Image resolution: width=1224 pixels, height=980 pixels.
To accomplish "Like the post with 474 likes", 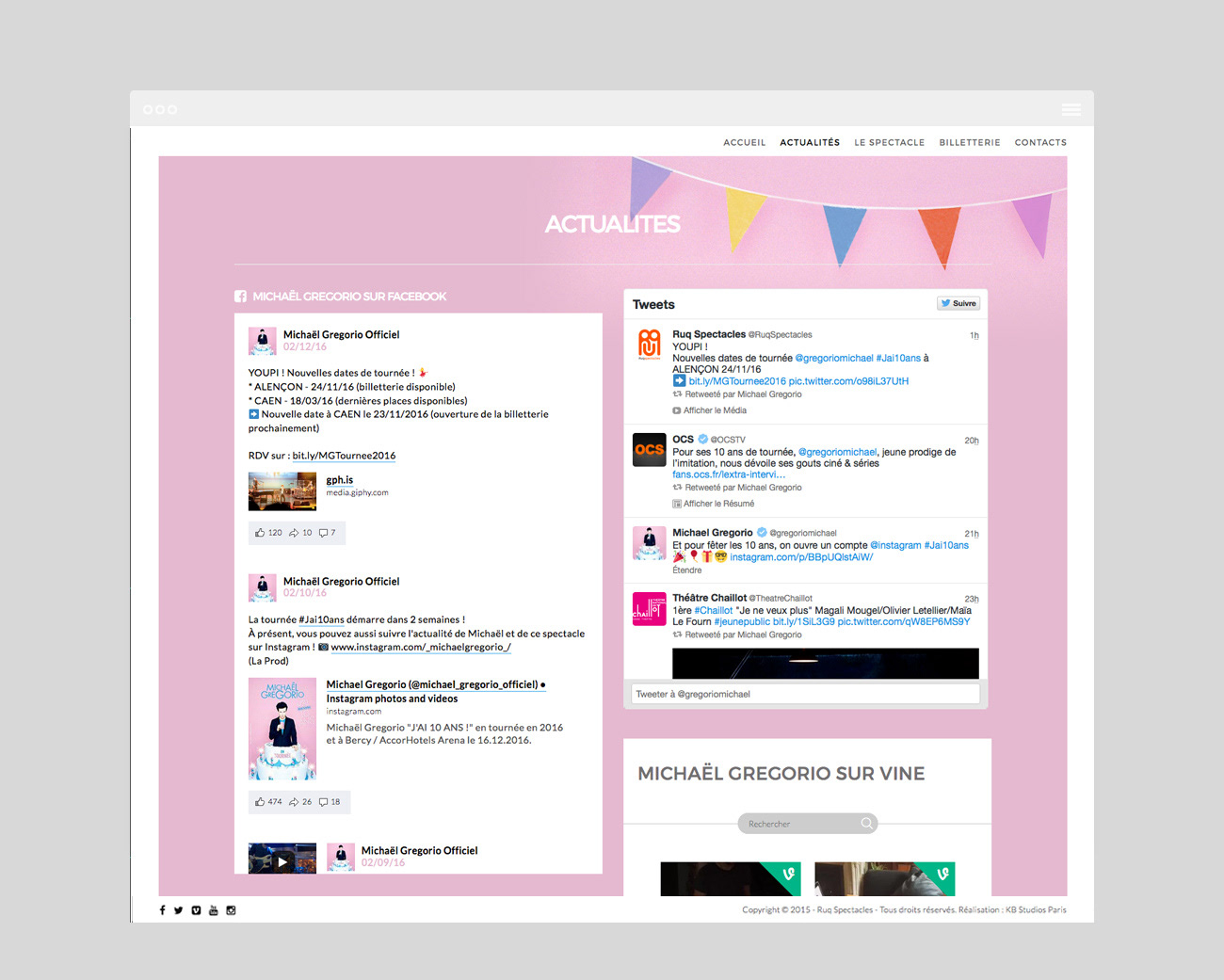I will (268, 802).
